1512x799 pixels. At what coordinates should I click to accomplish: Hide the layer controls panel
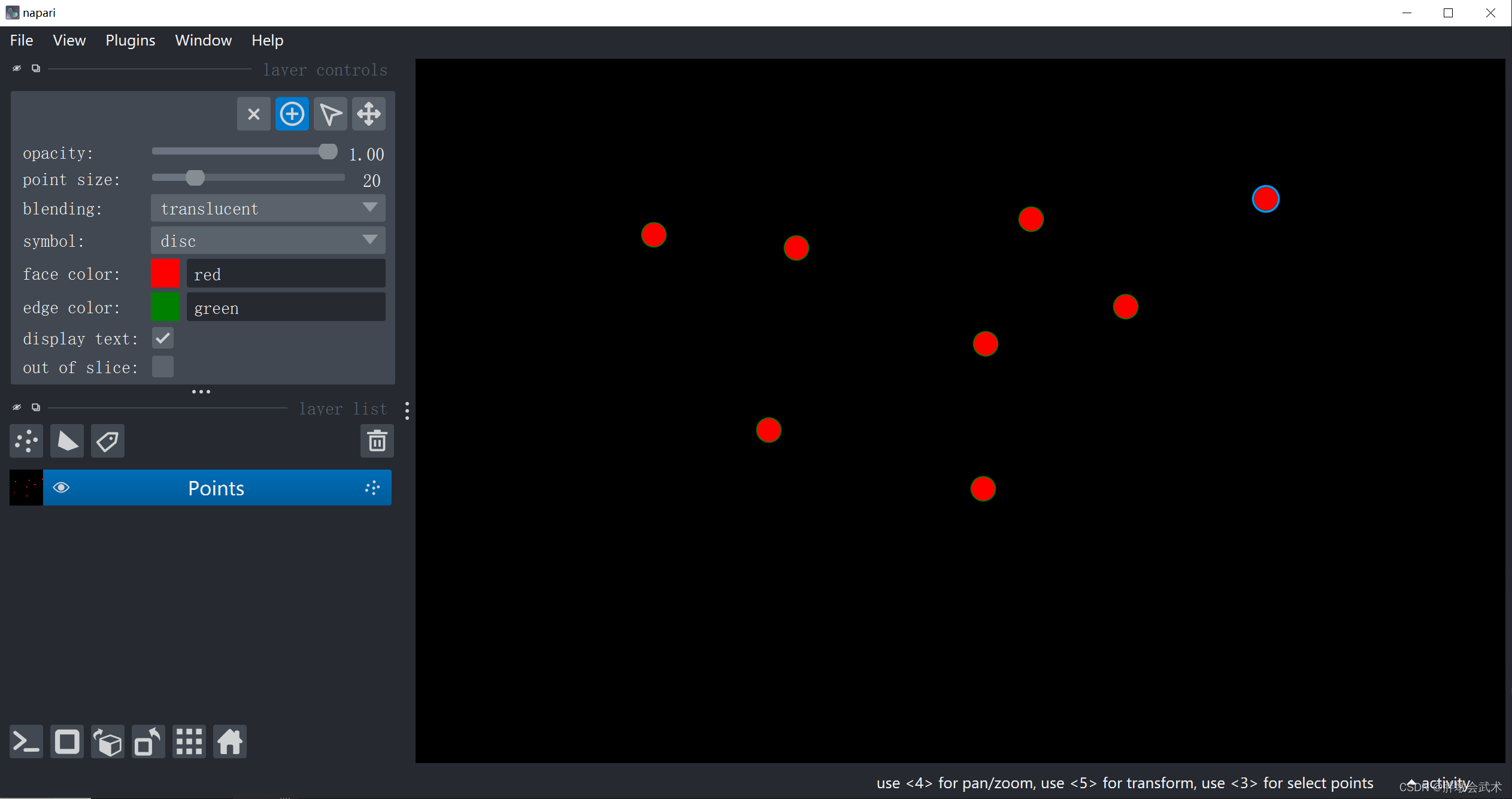tap(17, 68)
